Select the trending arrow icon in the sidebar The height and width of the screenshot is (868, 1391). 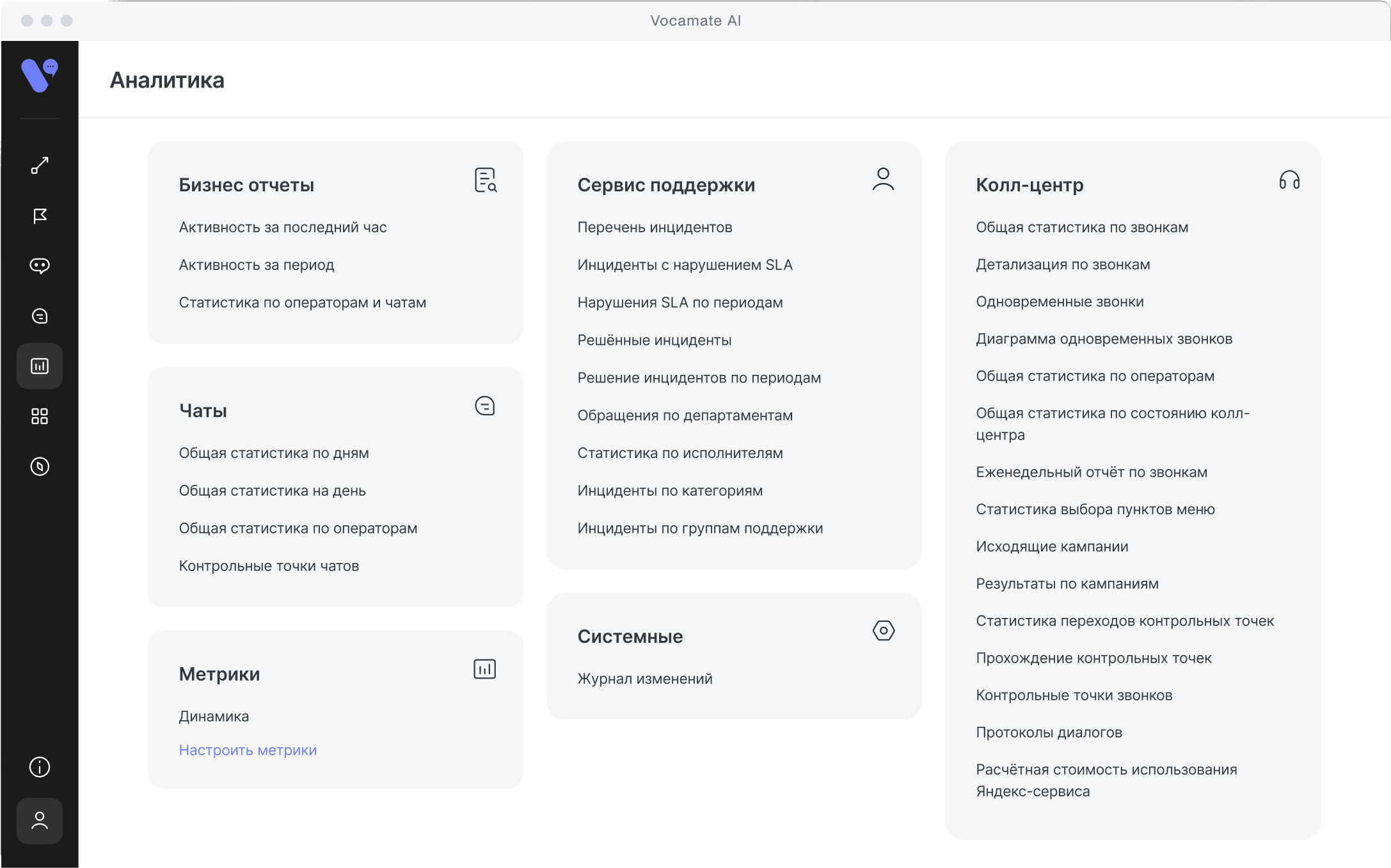(x=39, y=166)
